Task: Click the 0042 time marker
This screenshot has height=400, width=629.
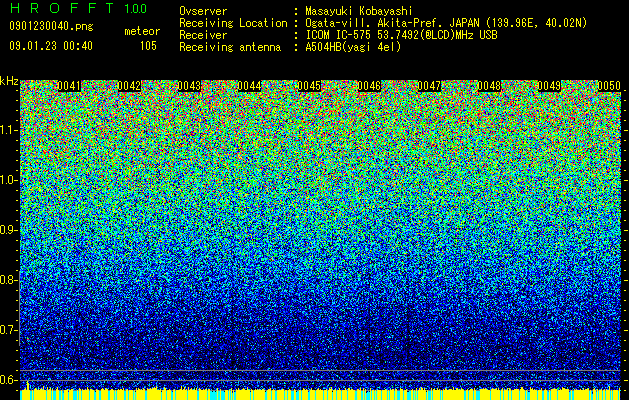Action: (x=129, y=86)
